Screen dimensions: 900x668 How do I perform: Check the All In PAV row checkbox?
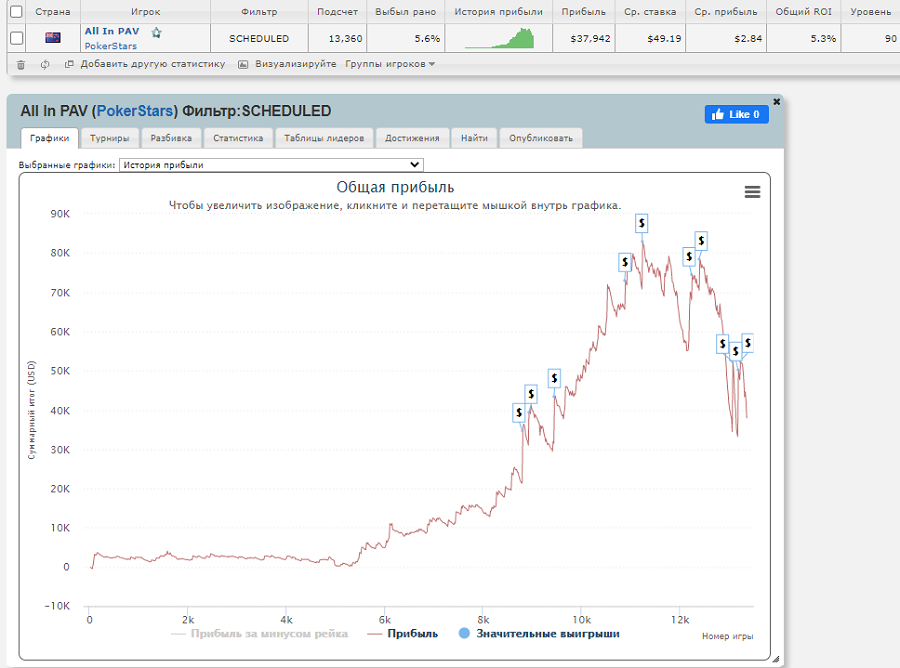(16, 38)
